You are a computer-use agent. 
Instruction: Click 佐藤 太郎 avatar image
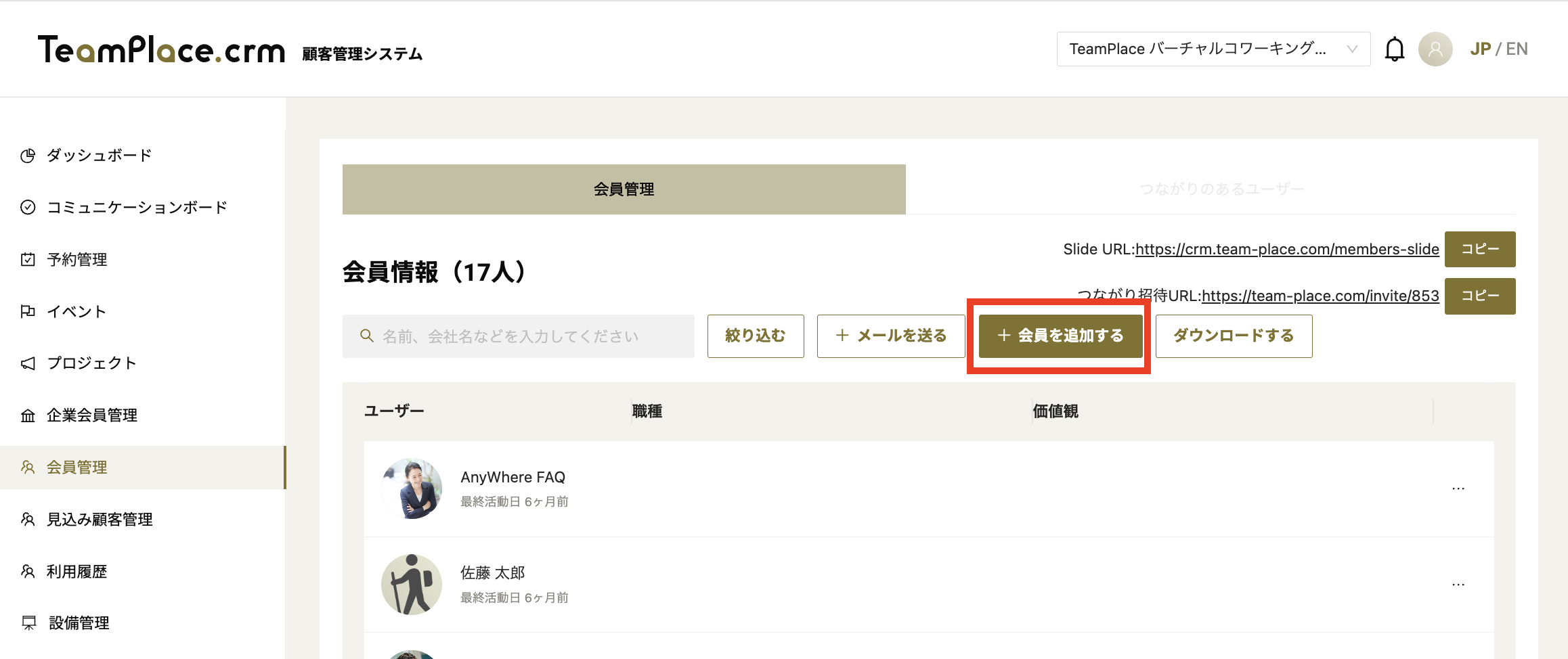(412, 585)
